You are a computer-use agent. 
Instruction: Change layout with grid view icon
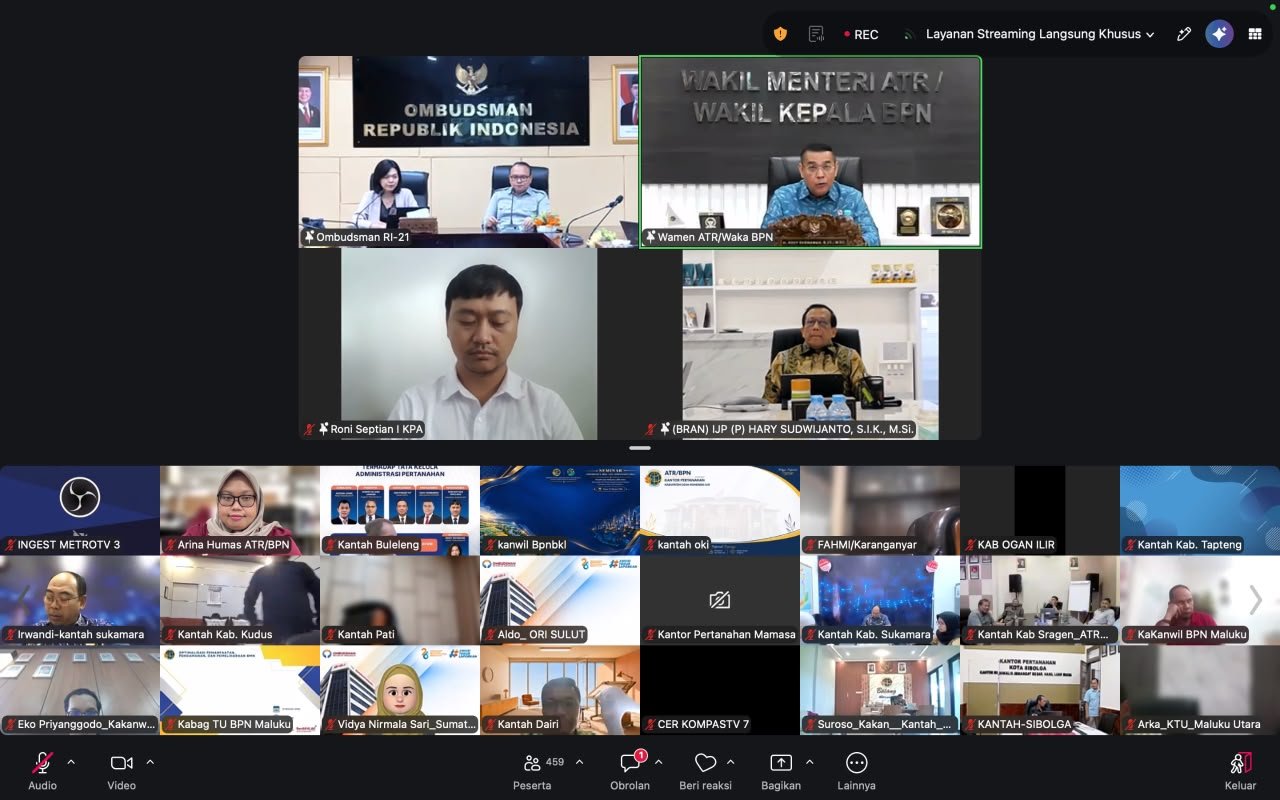pos(1255,34)
